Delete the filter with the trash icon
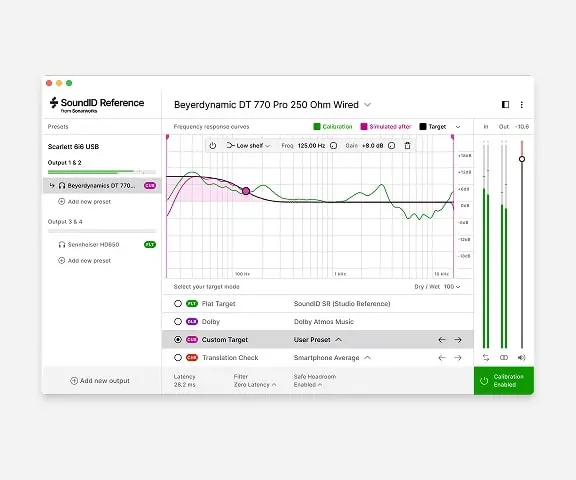The image size is (576, 480). pyautogui.click(x=407, y=145)
